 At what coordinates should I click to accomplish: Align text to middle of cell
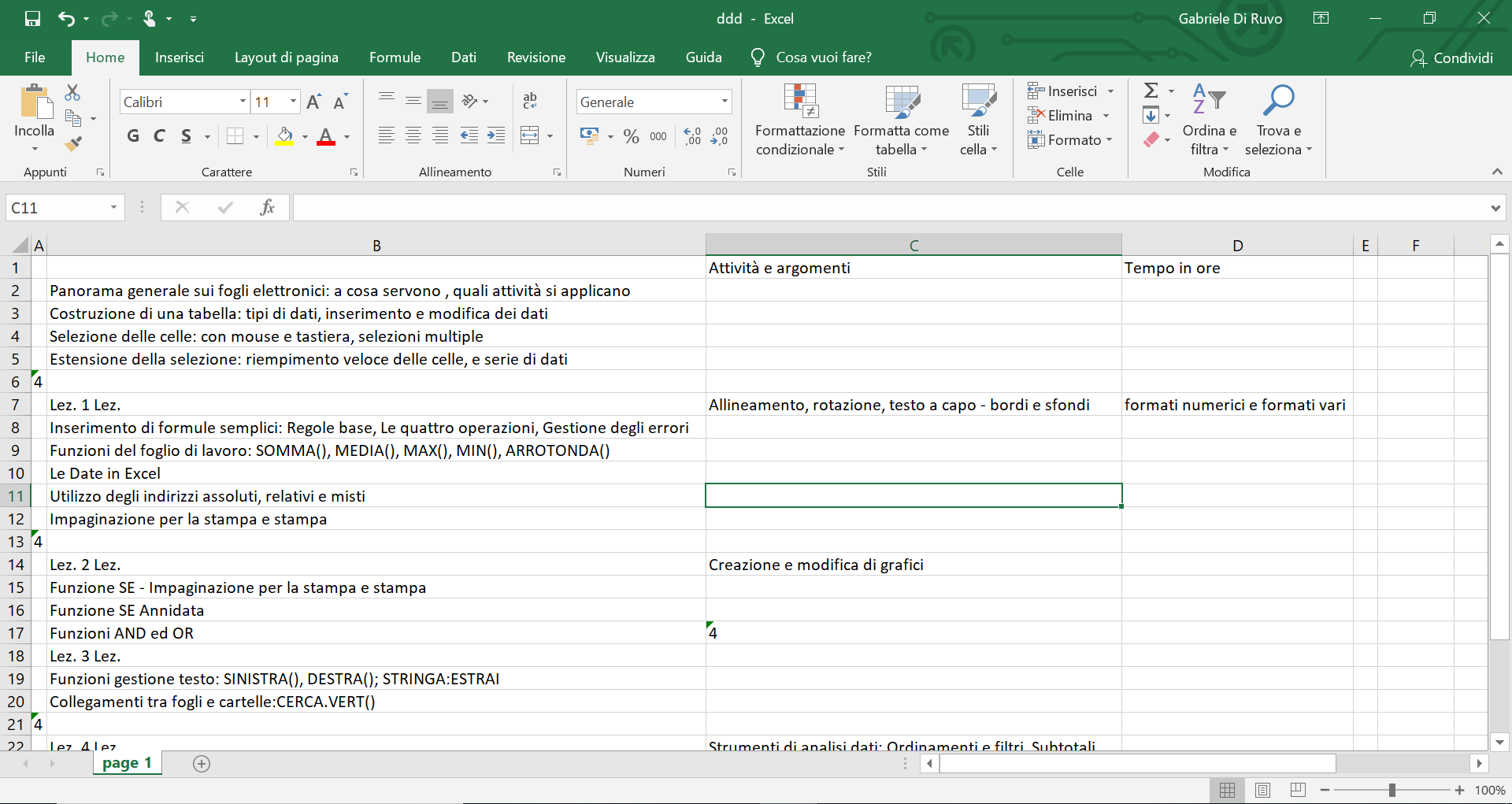click(413, 101)
